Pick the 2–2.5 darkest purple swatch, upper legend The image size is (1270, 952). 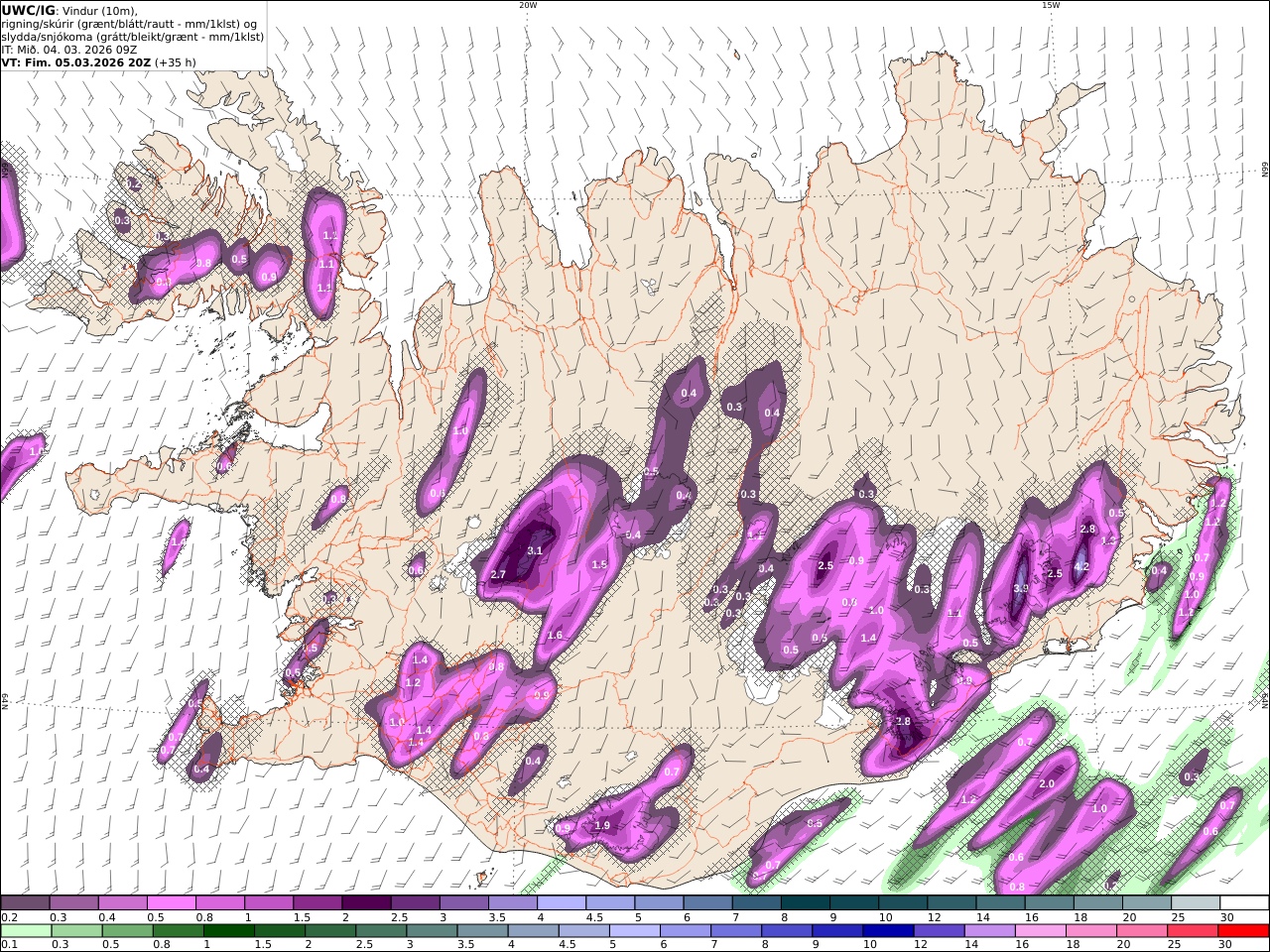pos(366,903)
